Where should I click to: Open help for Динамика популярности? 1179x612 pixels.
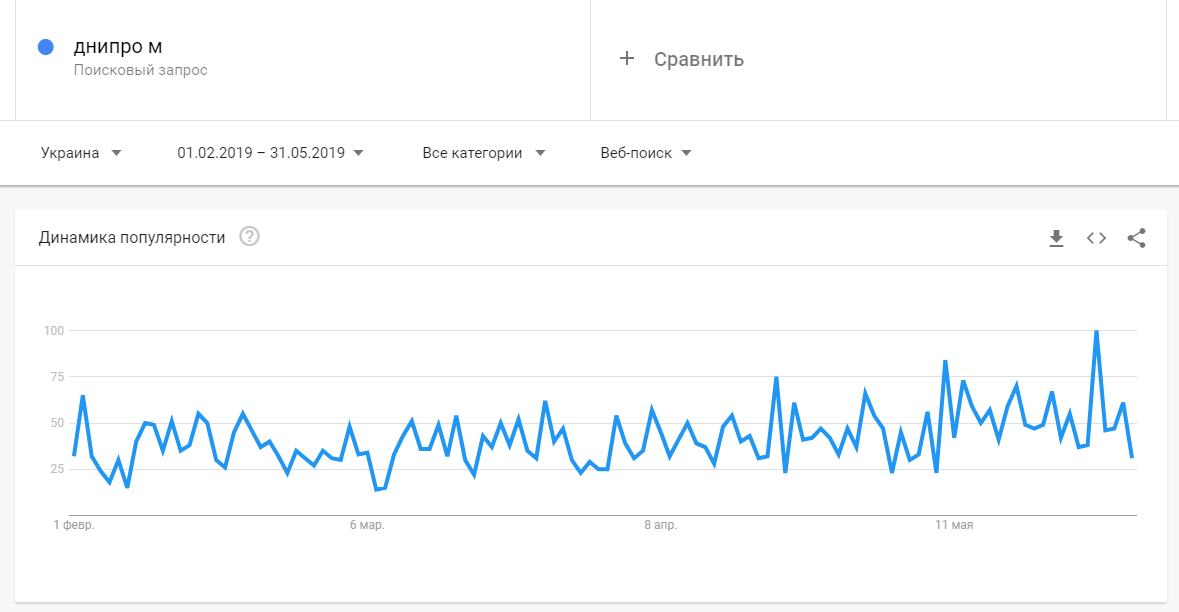250,237
